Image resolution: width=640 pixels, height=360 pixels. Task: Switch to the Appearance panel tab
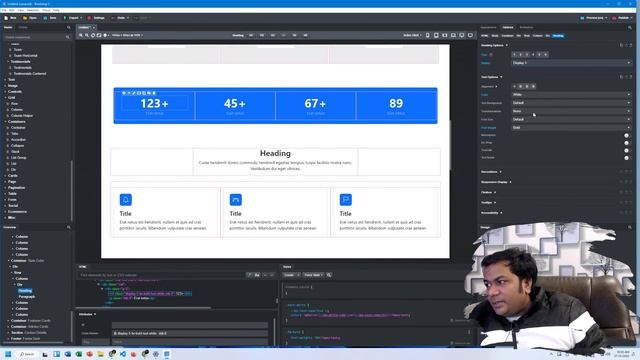pos(488,27)
